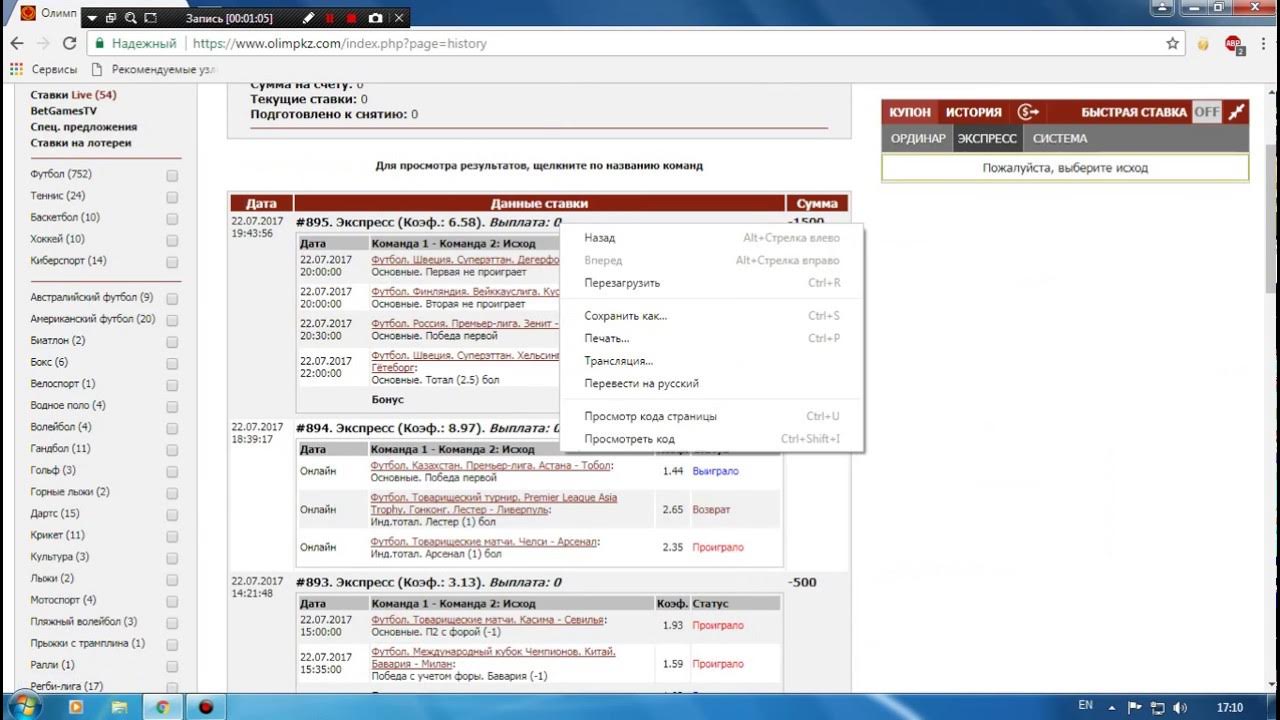Choose Просмотреть код in the context menu

tap(712, 439)
